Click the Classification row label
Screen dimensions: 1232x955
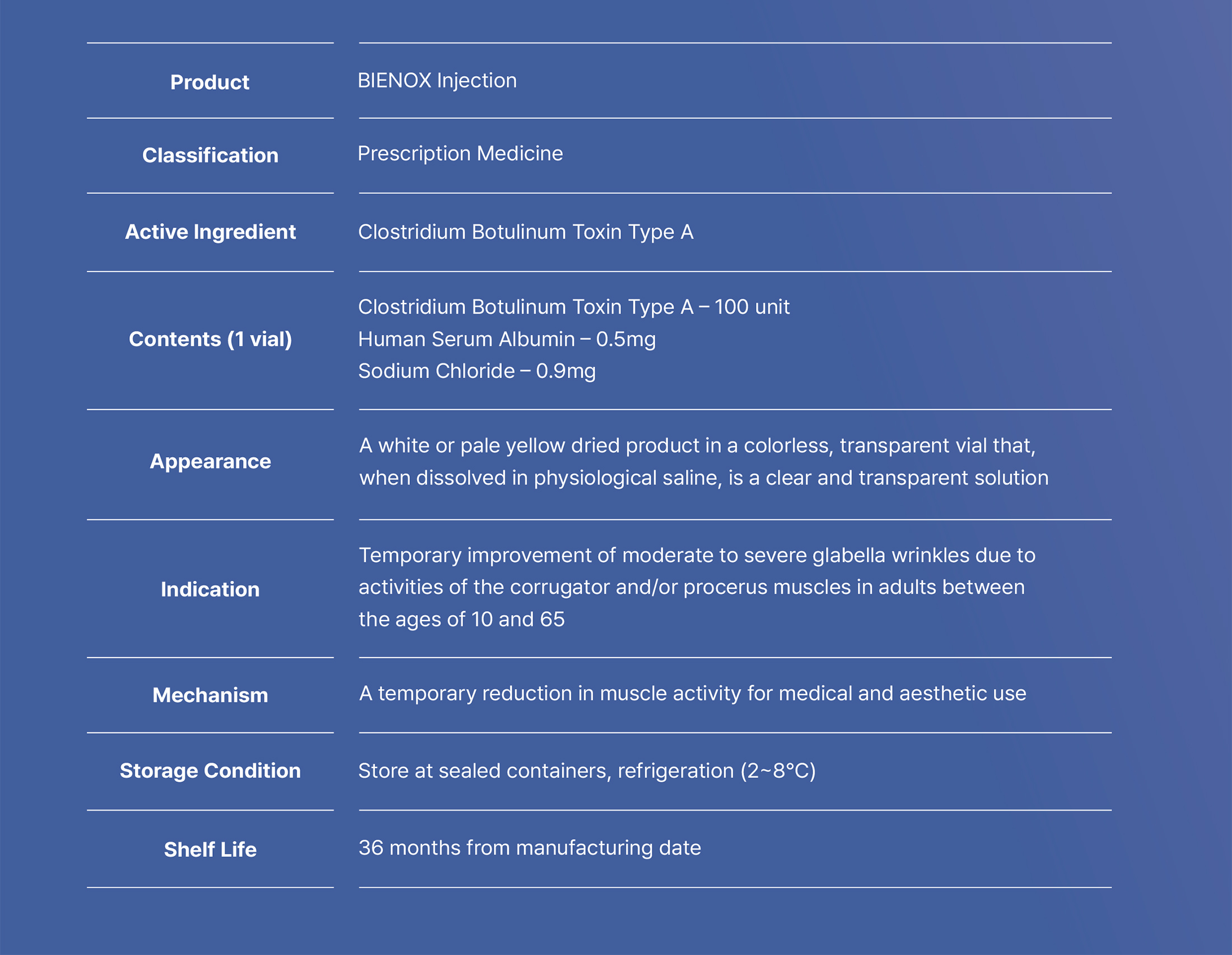click(x=210, y=155)
